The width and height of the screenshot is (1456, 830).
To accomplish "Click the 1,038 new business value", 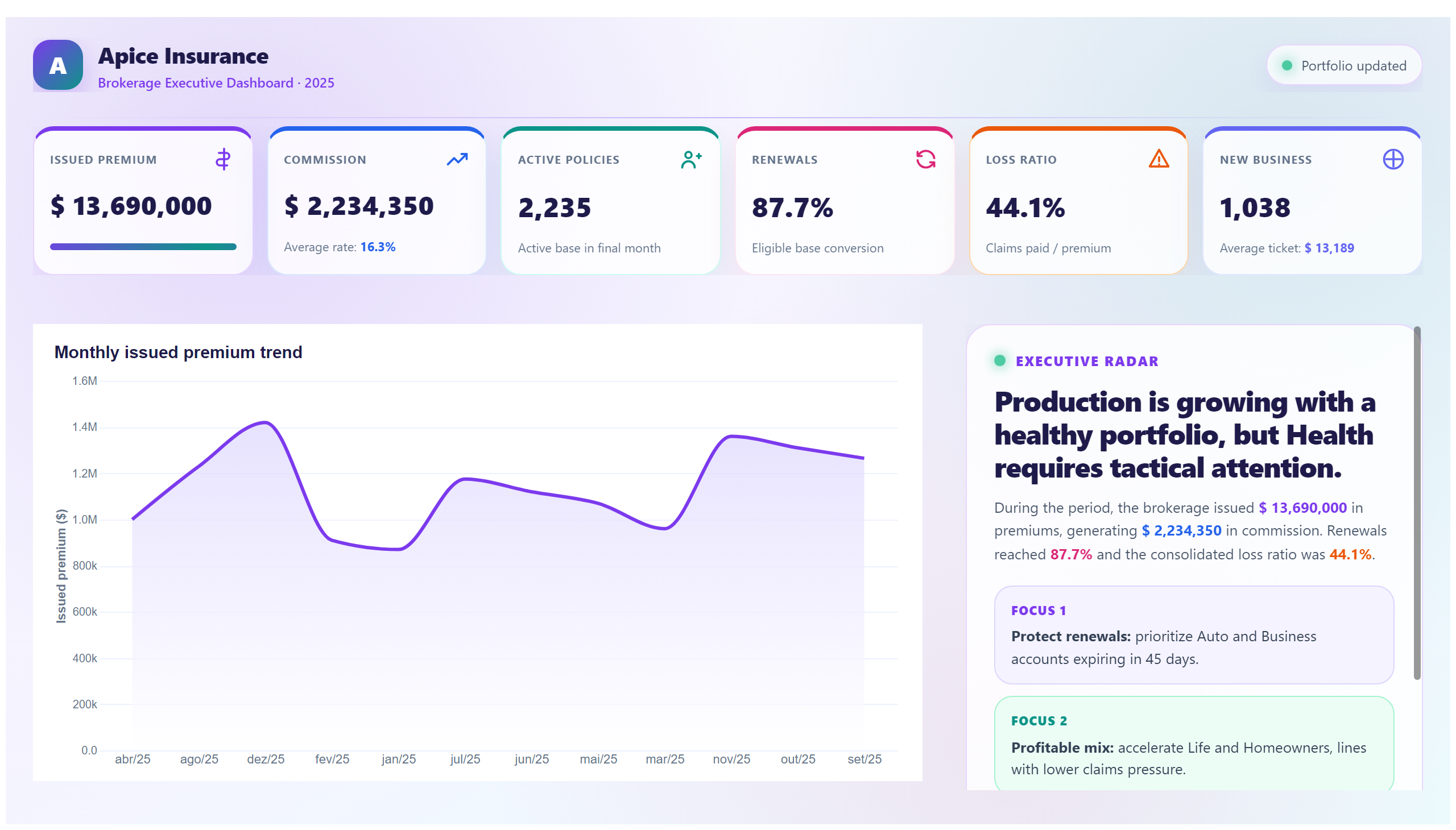I will (x=1255, y=208).
